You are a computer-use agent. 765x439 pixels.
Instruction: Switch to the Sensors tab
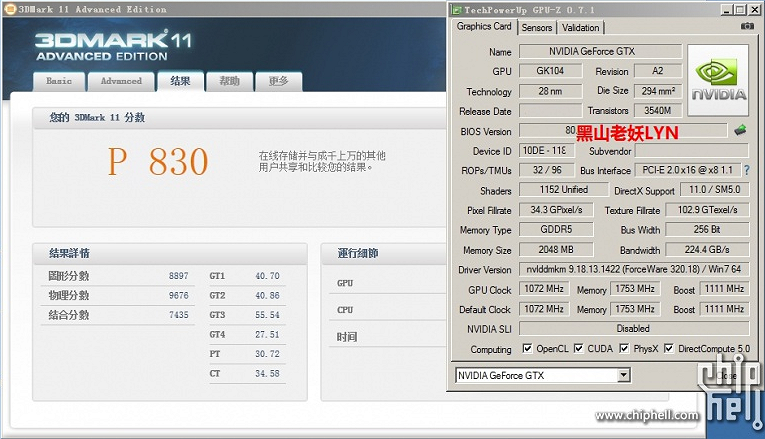[537, 28]
